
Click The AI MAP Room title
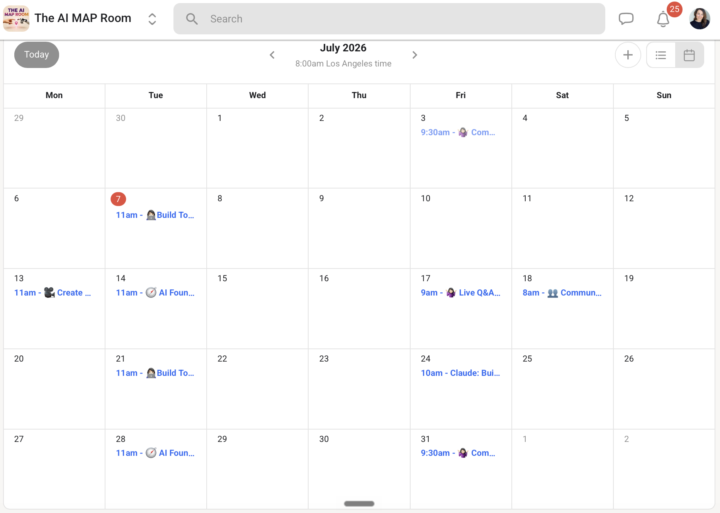(x=83, y=18)
